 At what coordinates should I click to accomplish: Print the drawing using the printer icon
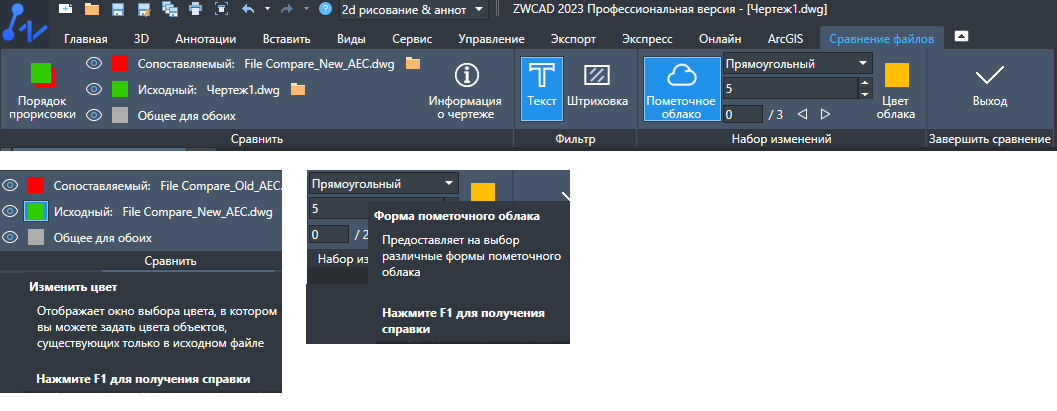[195, 9]
